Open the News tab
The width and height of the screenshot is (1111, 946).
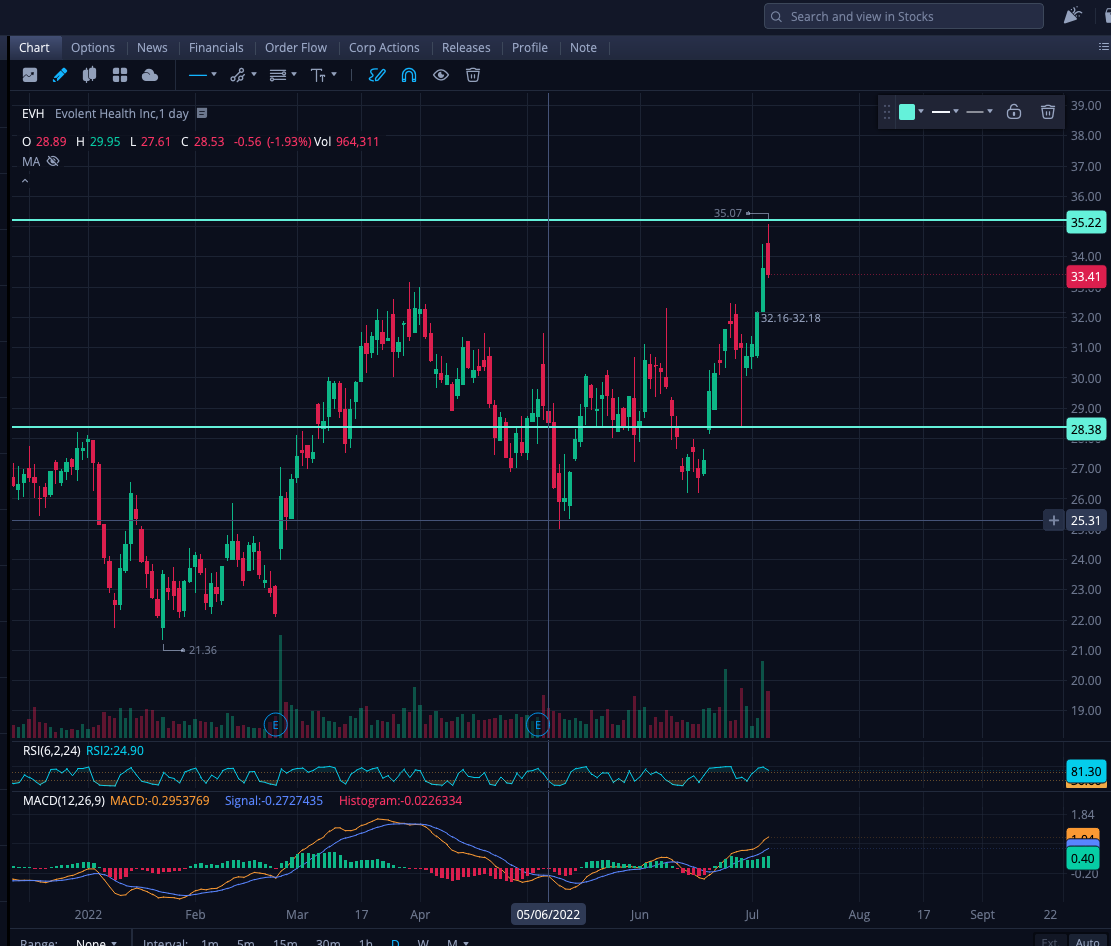[x=152, y=47]
